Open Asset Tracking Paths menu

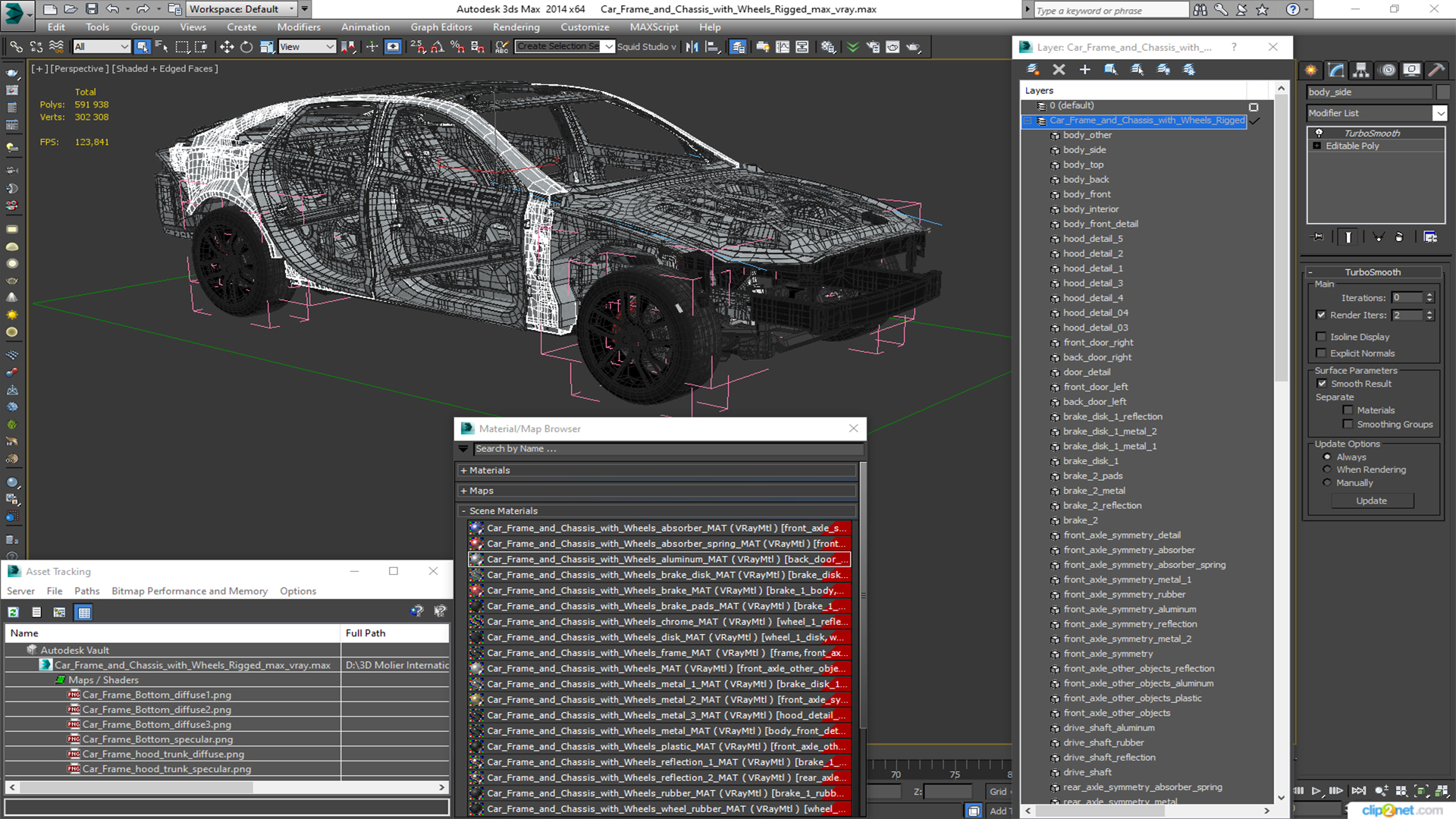tap(87, 591)
